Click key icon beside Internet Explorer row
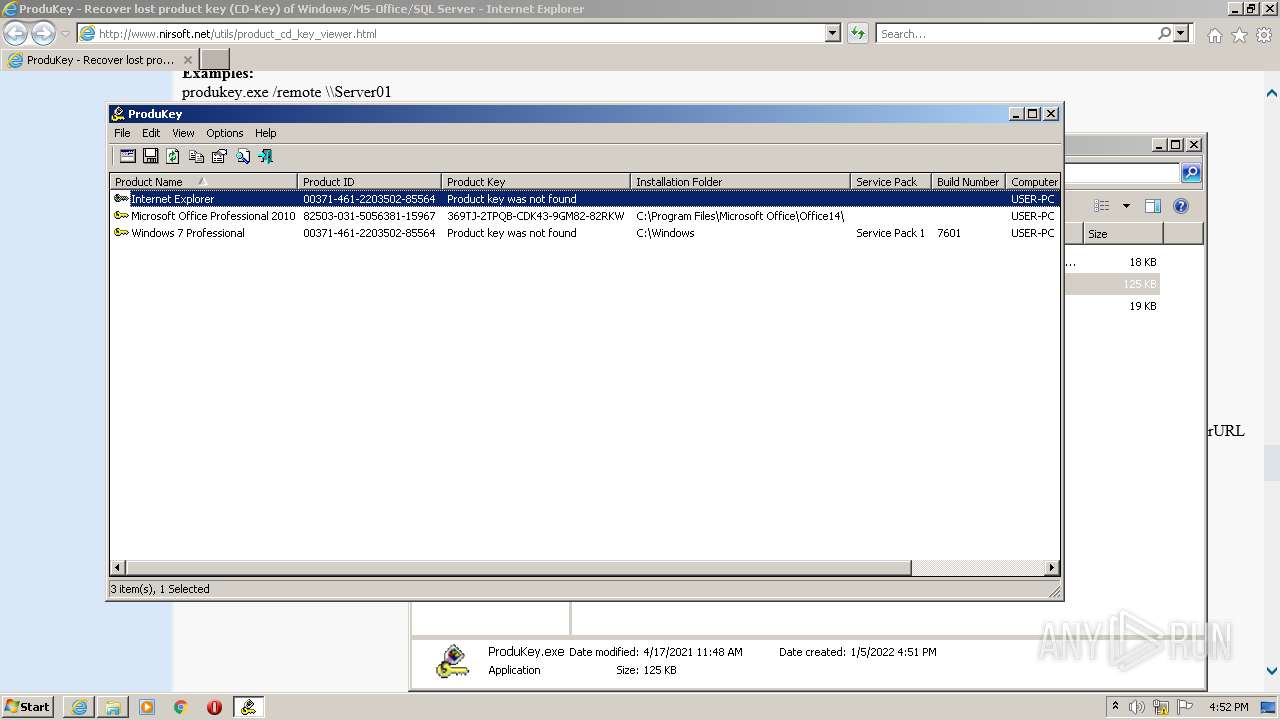This screenshot has height=720, width=1280. pos(121,199)
